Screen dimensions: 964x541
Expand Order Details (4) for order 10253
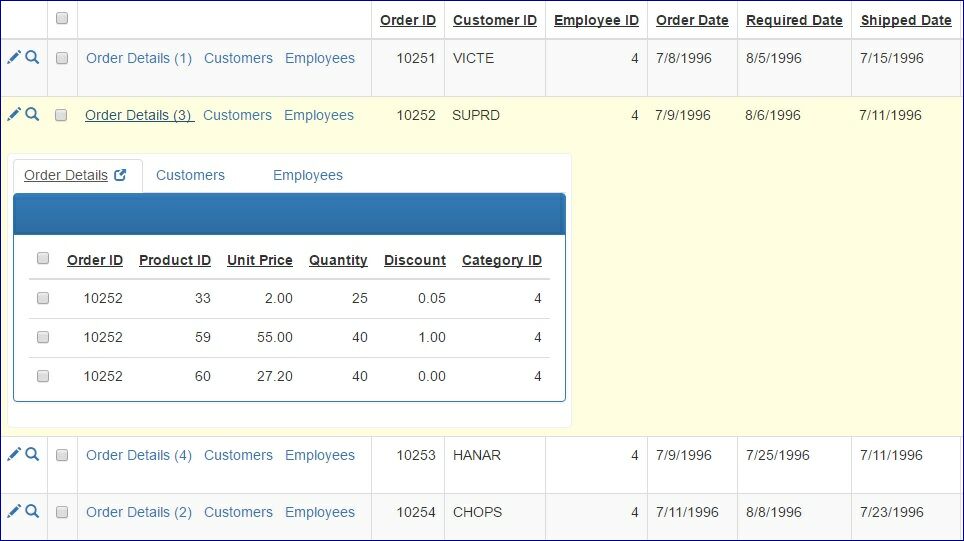pos(139,456)
